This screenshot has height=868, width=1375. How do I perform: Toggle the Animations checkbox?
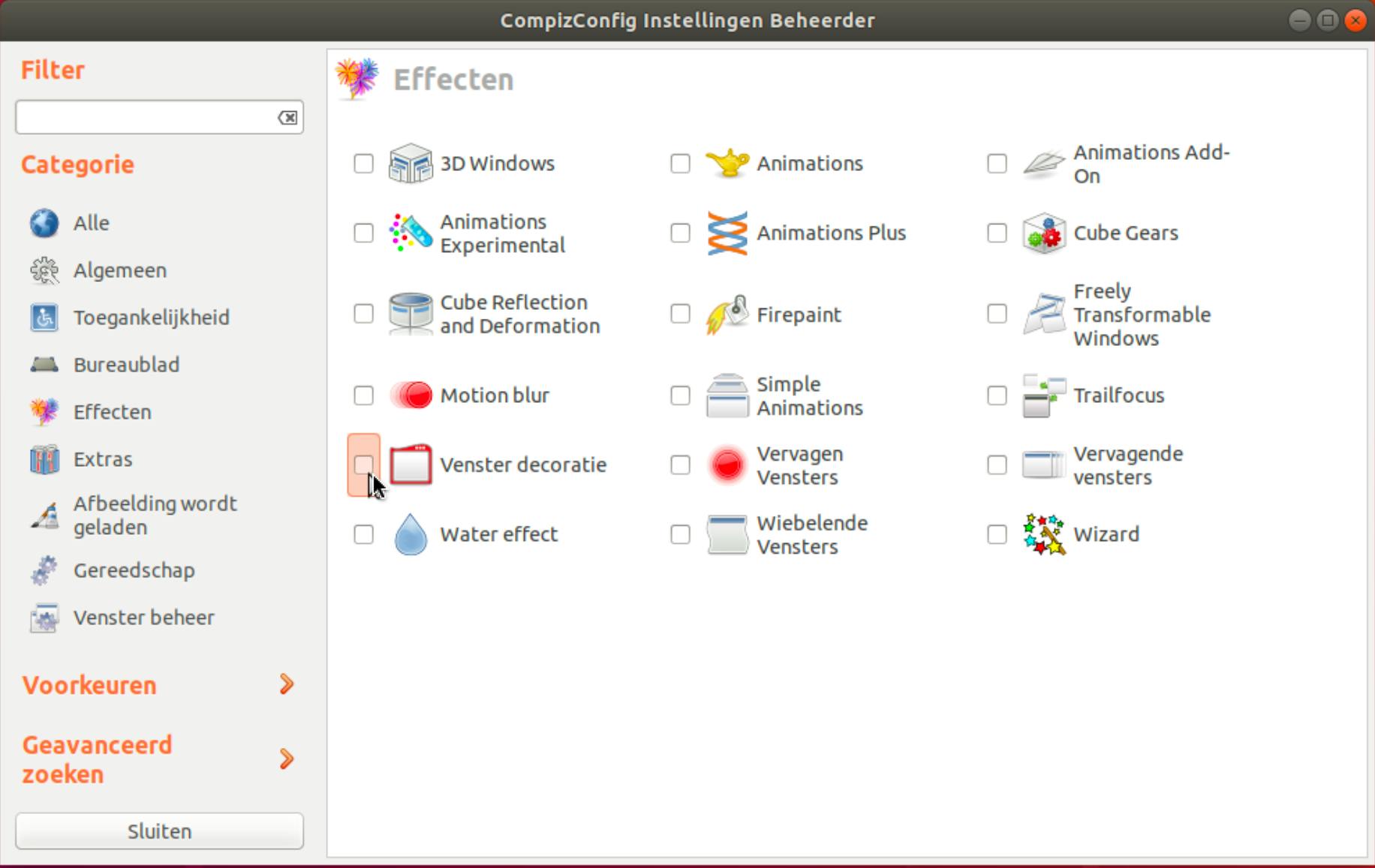click(x=680, y=164)
